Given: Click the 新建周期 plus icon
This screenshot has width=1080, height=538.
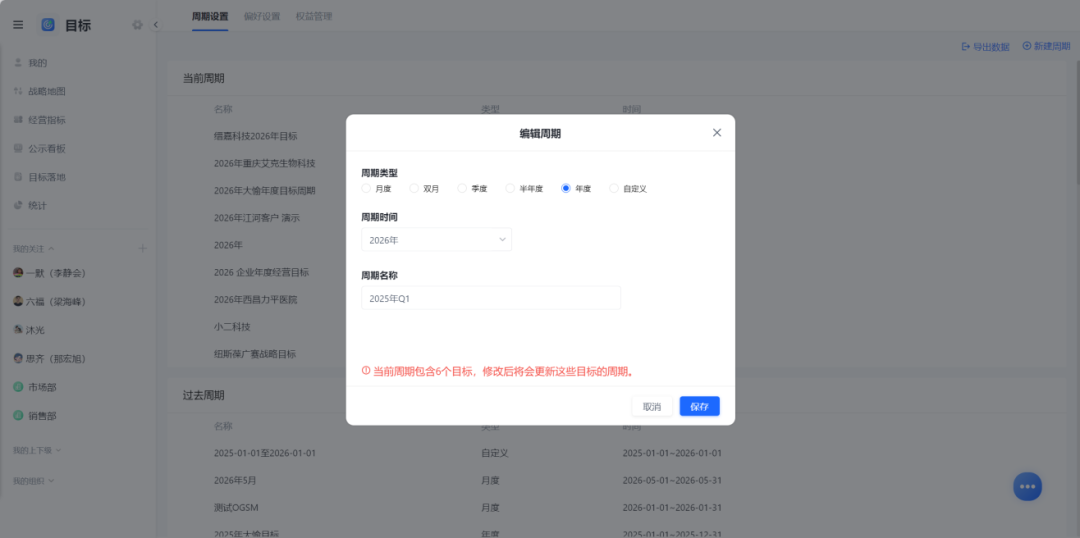Looking at the screenshot, I should [1027, 46].
